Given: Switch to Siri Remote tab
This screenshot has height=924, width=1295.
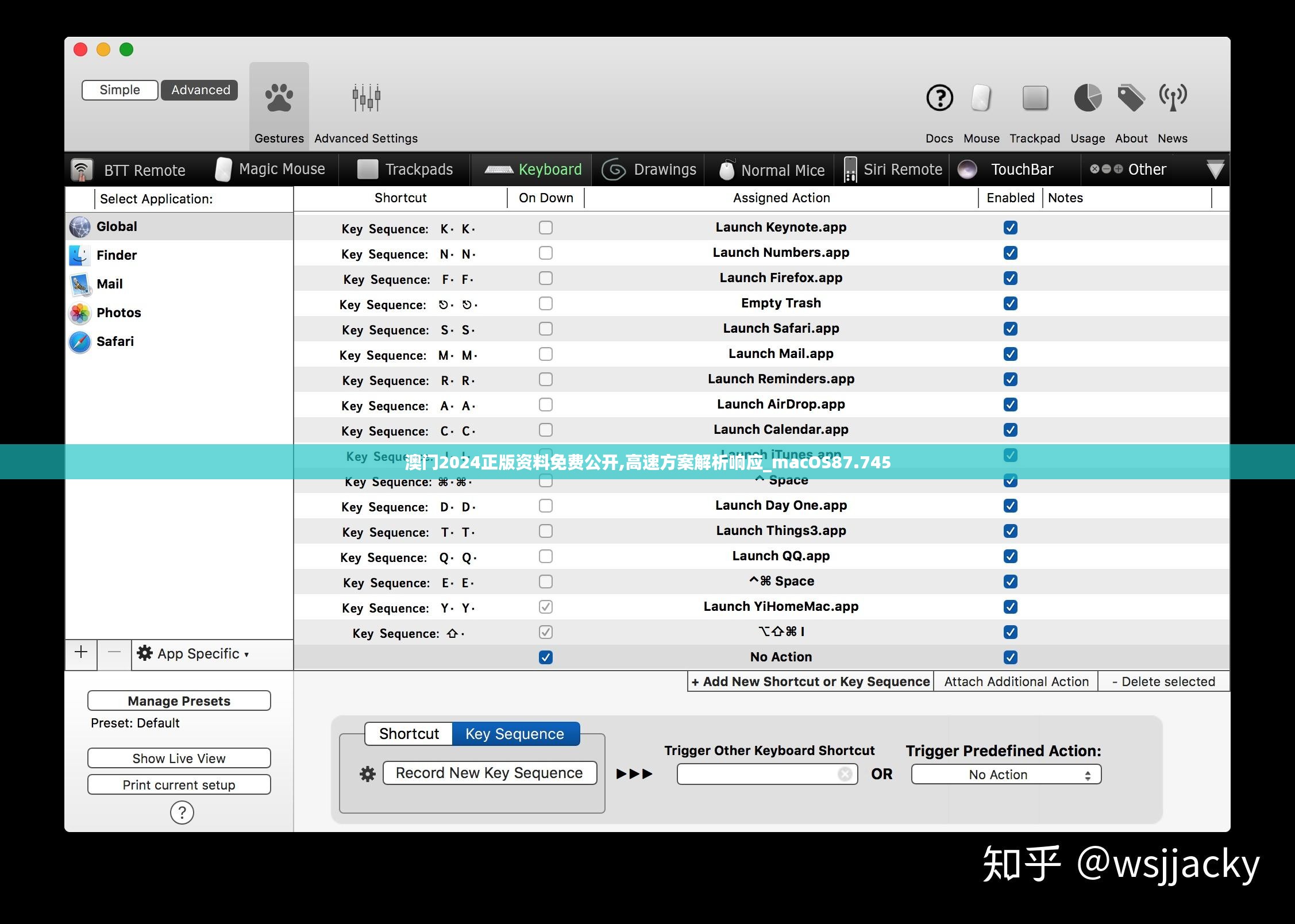Looking at the screenshot, I should 893,170.
